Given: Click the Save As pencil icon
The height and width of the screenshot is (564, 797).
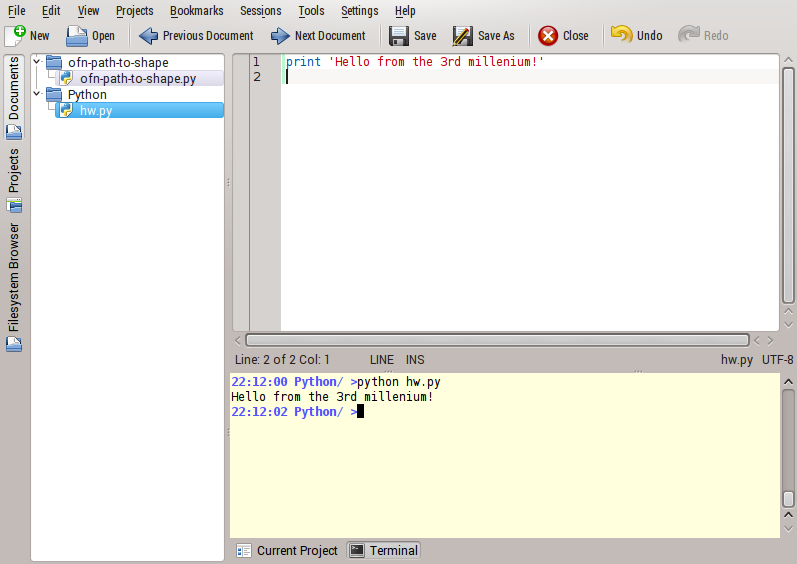Looking at the screenshot, I should point(463,36).
